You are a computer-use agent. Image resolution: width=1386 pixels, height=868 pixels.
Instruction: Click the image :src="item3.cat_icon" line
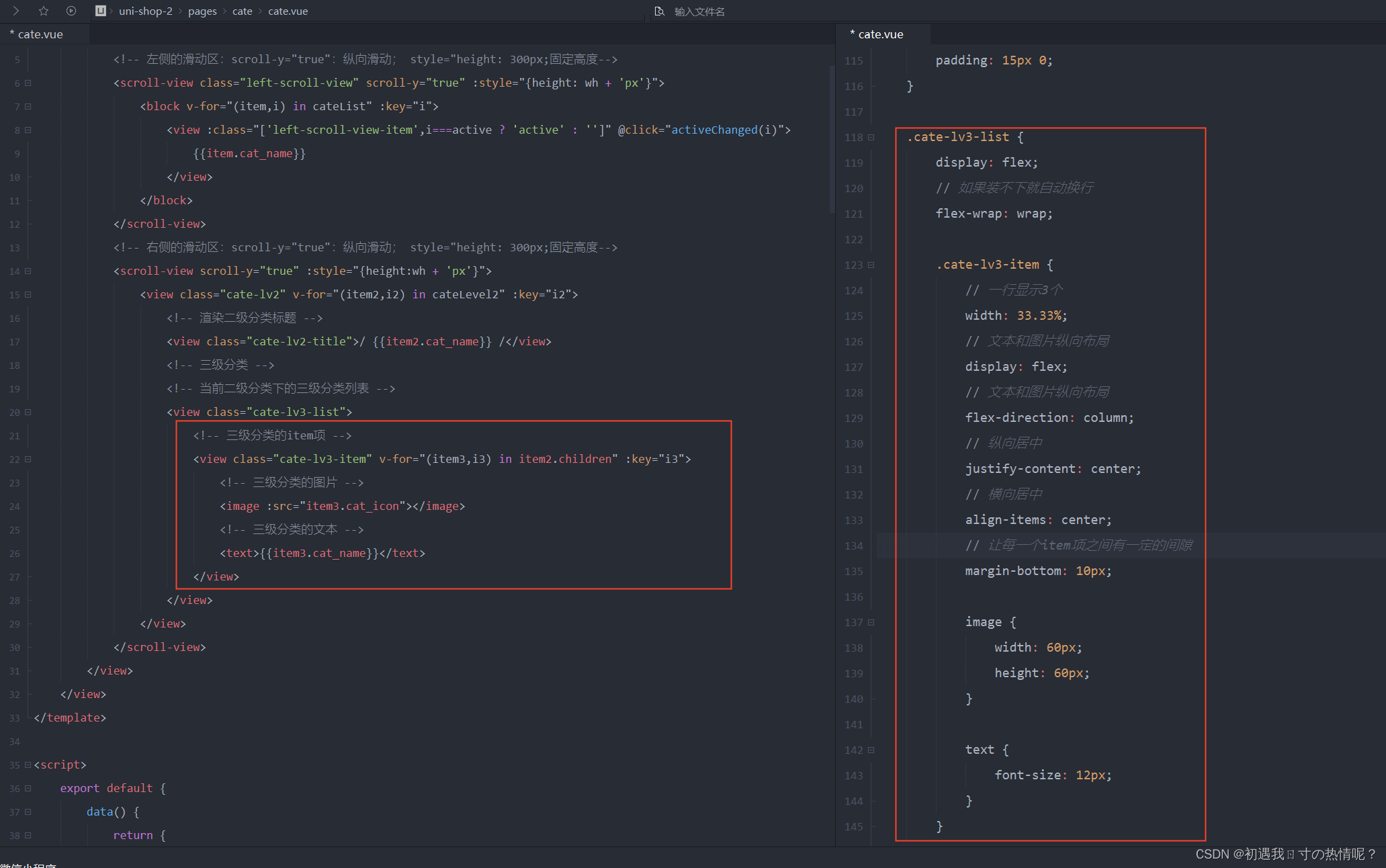tap(343, 506)
